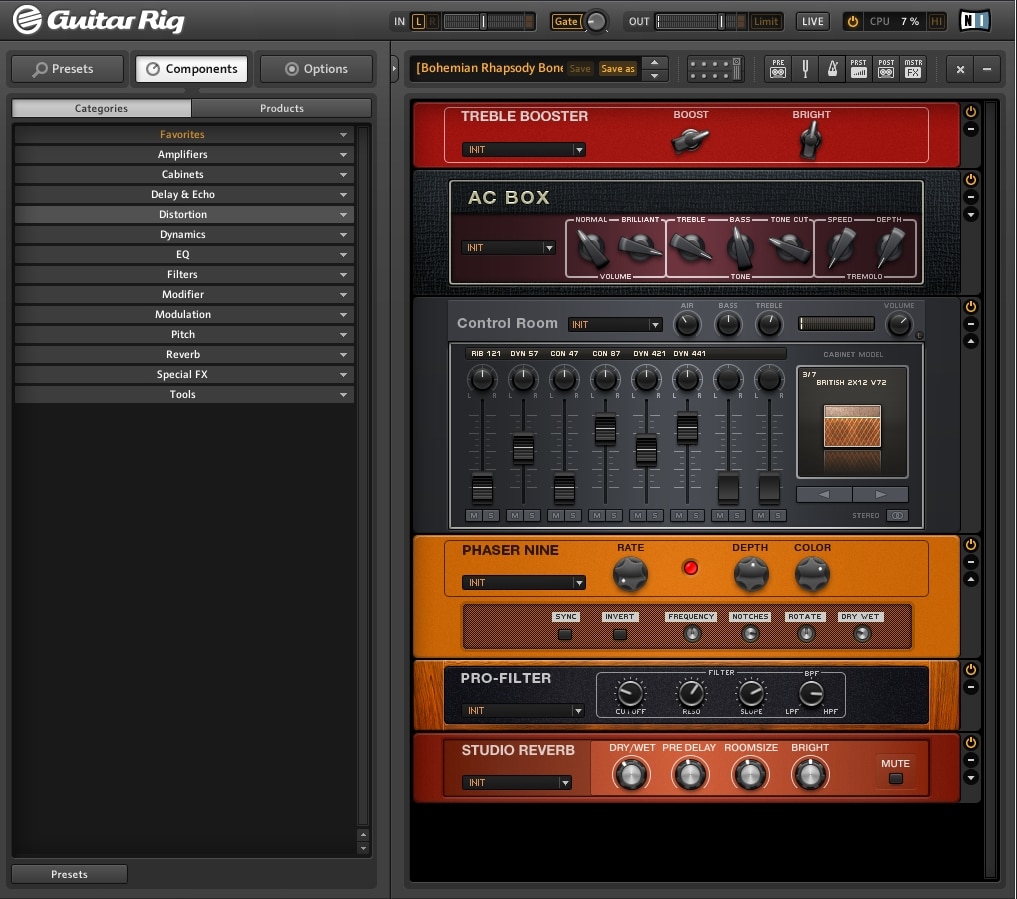Viewport: 1017px width, 899px height.
Task: Expand the Delay & Echo category
Action: click(184, 195)
